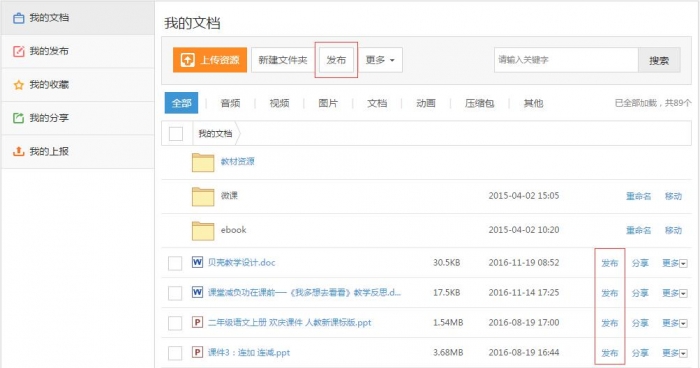The height and width of the screenshot is (368, 700).
Task: Check the box for 课件3 ppt file
Action: tap(175, 353)
